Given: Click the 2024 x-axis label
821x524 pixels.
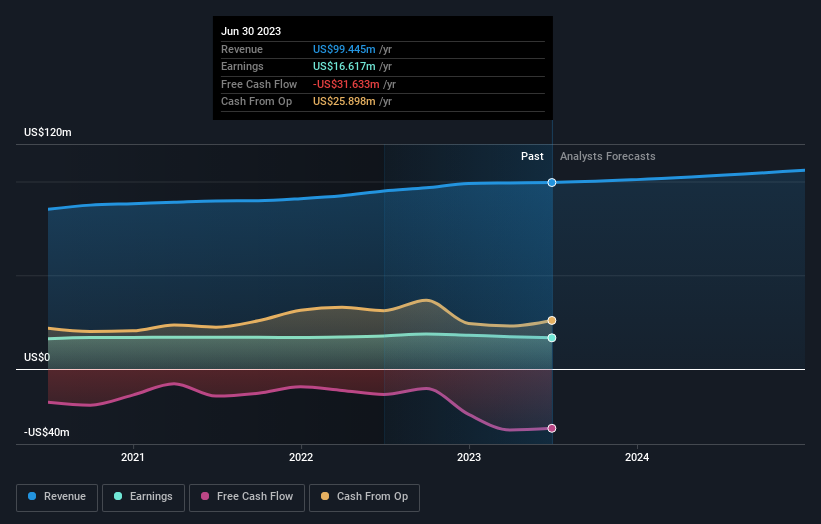Looking at the screenshot, I should 637,457.
